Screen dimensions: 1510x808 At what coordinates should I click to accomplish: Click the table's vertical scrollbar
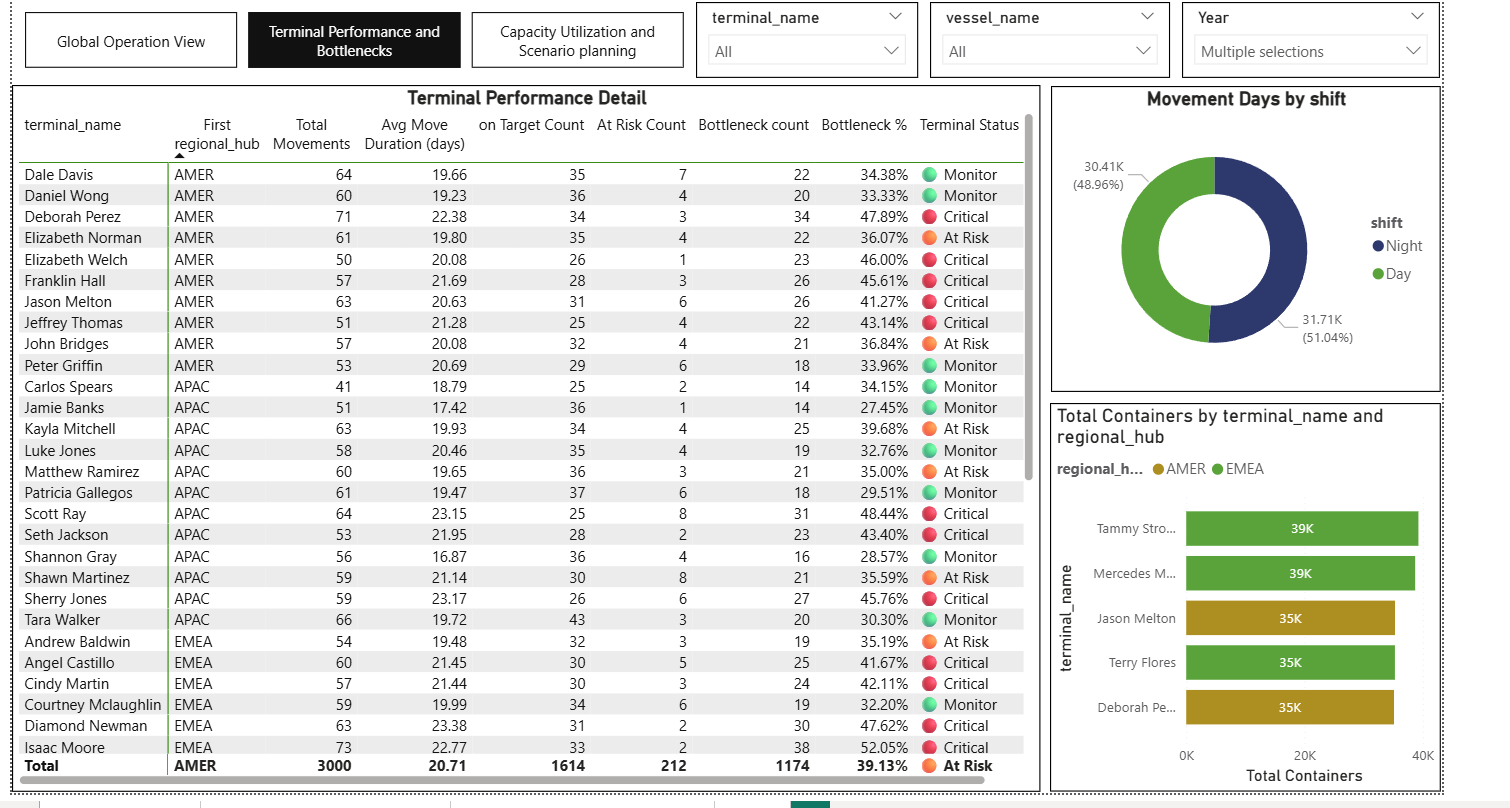tap(1029, 300)
